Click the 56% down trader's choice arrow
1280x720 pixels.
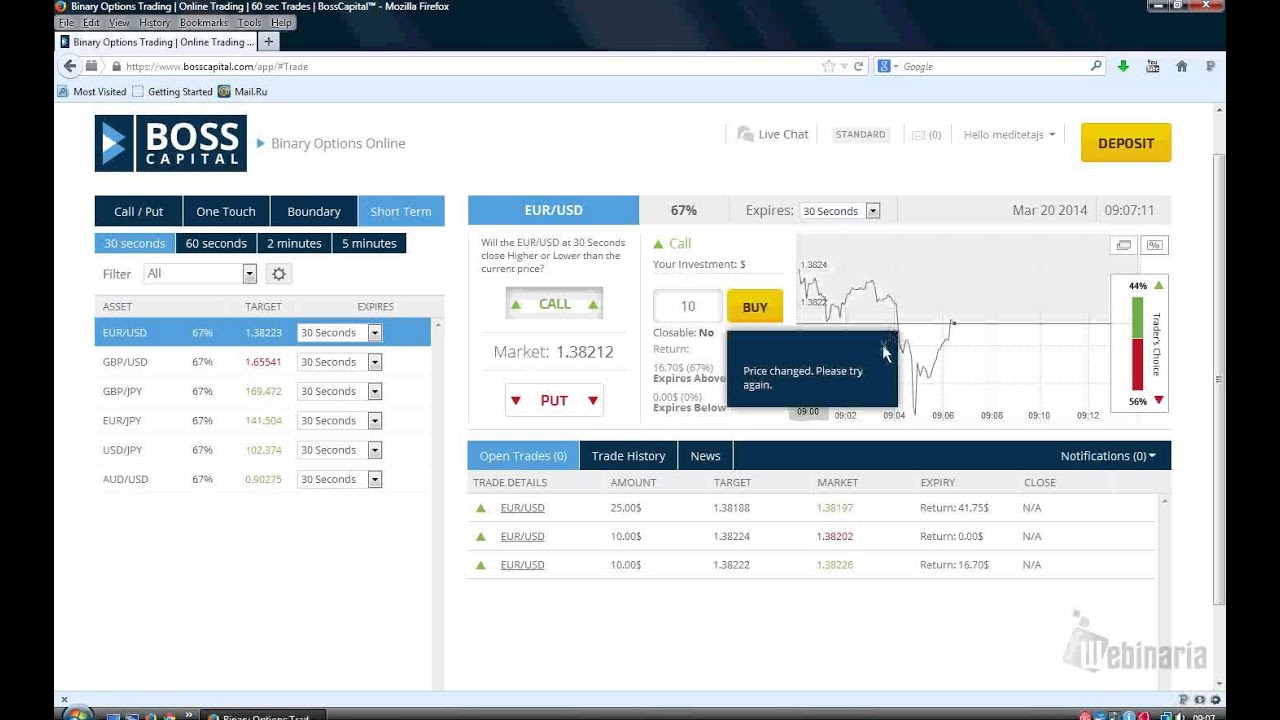(x=1158, y=401)
